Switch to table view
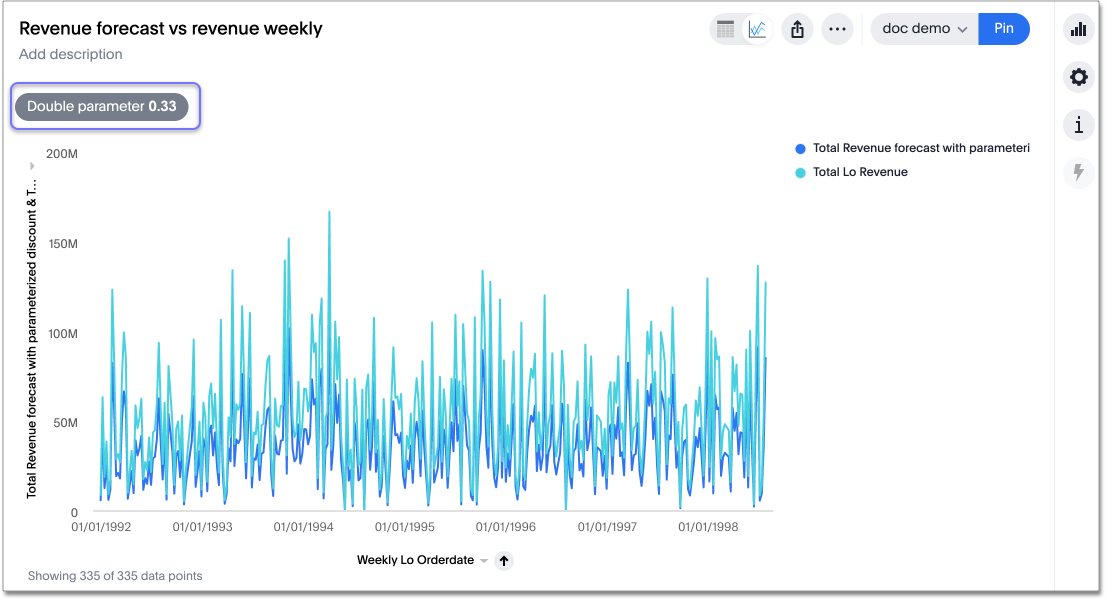The image size is (1106, 600). pos(725,29)
